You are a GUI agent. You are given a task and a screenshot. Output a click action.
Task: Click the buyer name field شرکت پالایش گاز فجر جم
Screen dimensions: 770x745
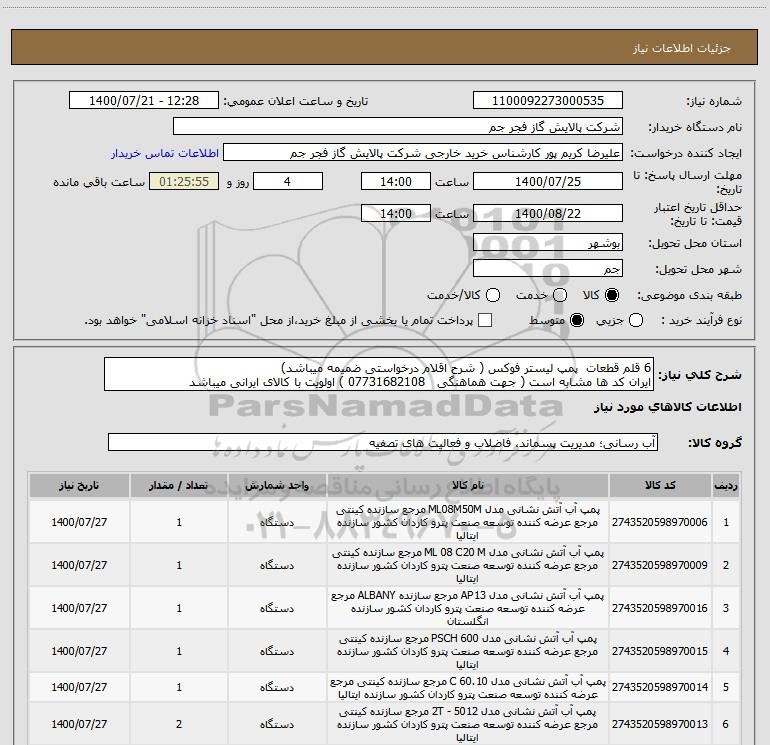[398, 127]
